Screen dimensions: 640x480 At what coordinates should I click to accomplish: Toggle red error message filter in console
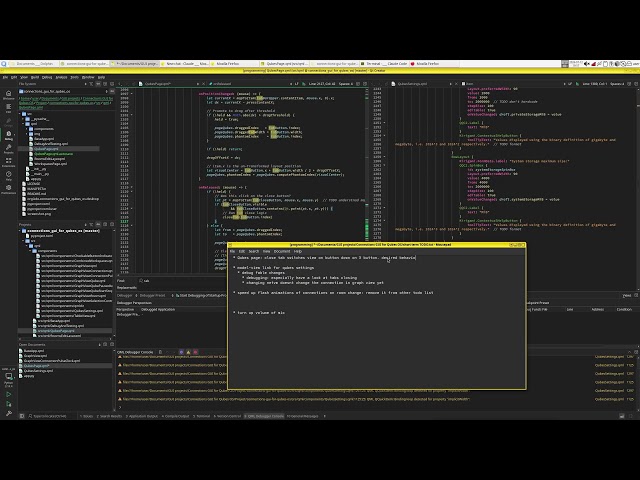click(x=195, y=352)
